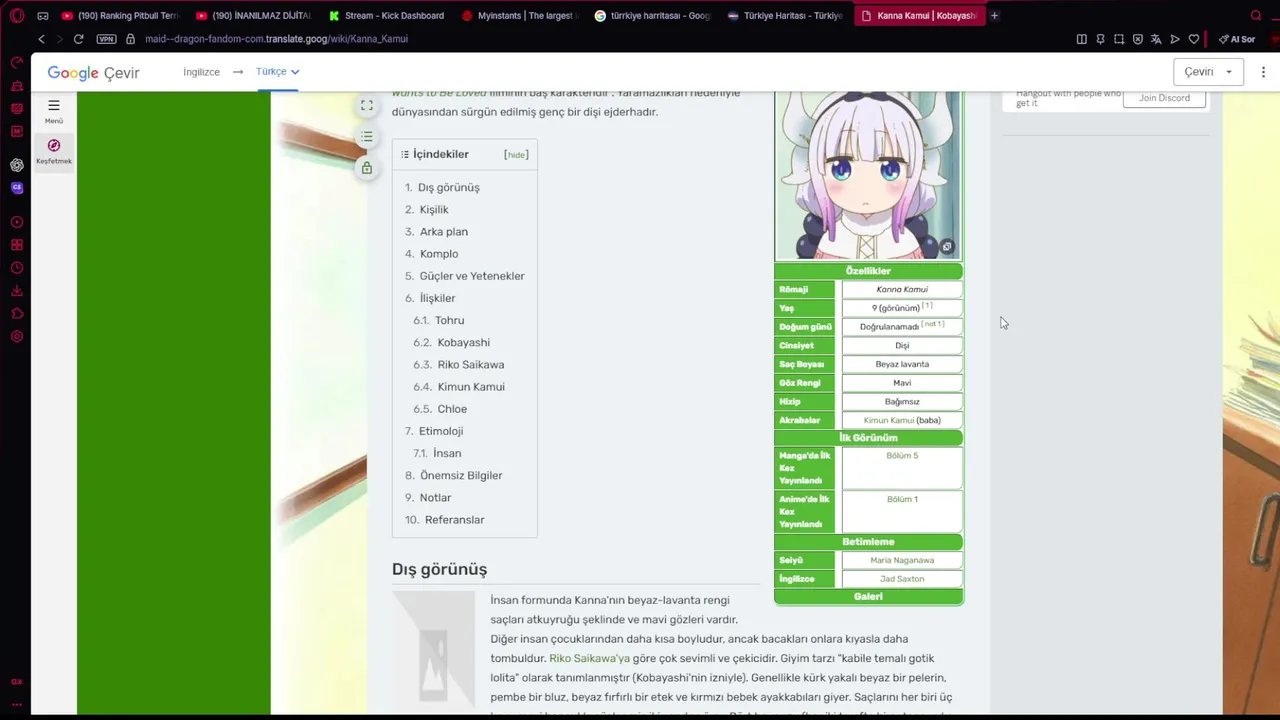Expand page to fullscreen view icon
The width and height of the screenshot is (1280, 720).
point(367,106)
